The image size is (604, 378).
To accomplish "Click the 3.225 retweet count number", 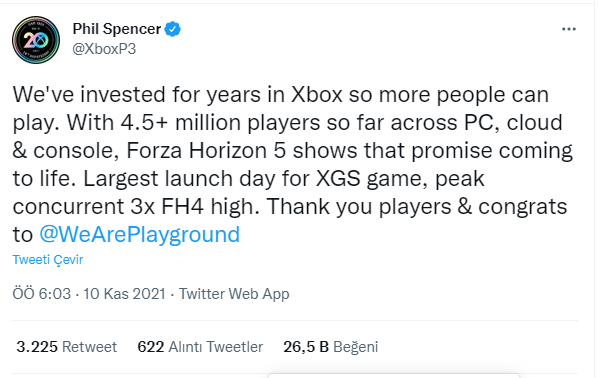I will point(37,347).
